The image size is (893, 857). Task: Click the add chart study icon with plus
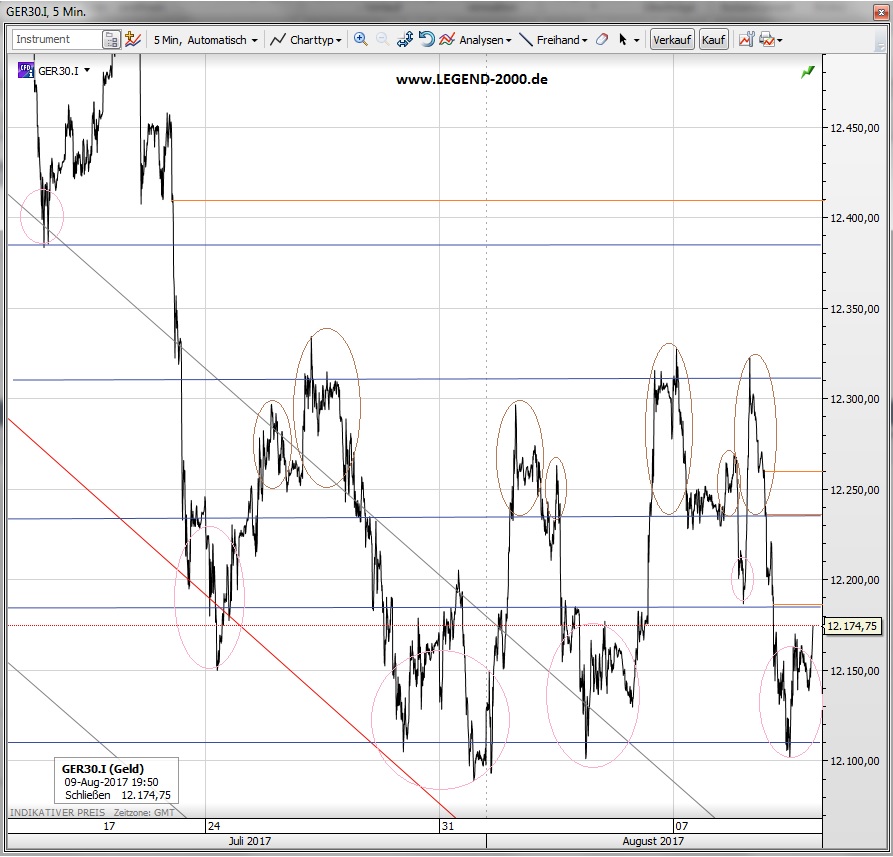tap(133, 39)
